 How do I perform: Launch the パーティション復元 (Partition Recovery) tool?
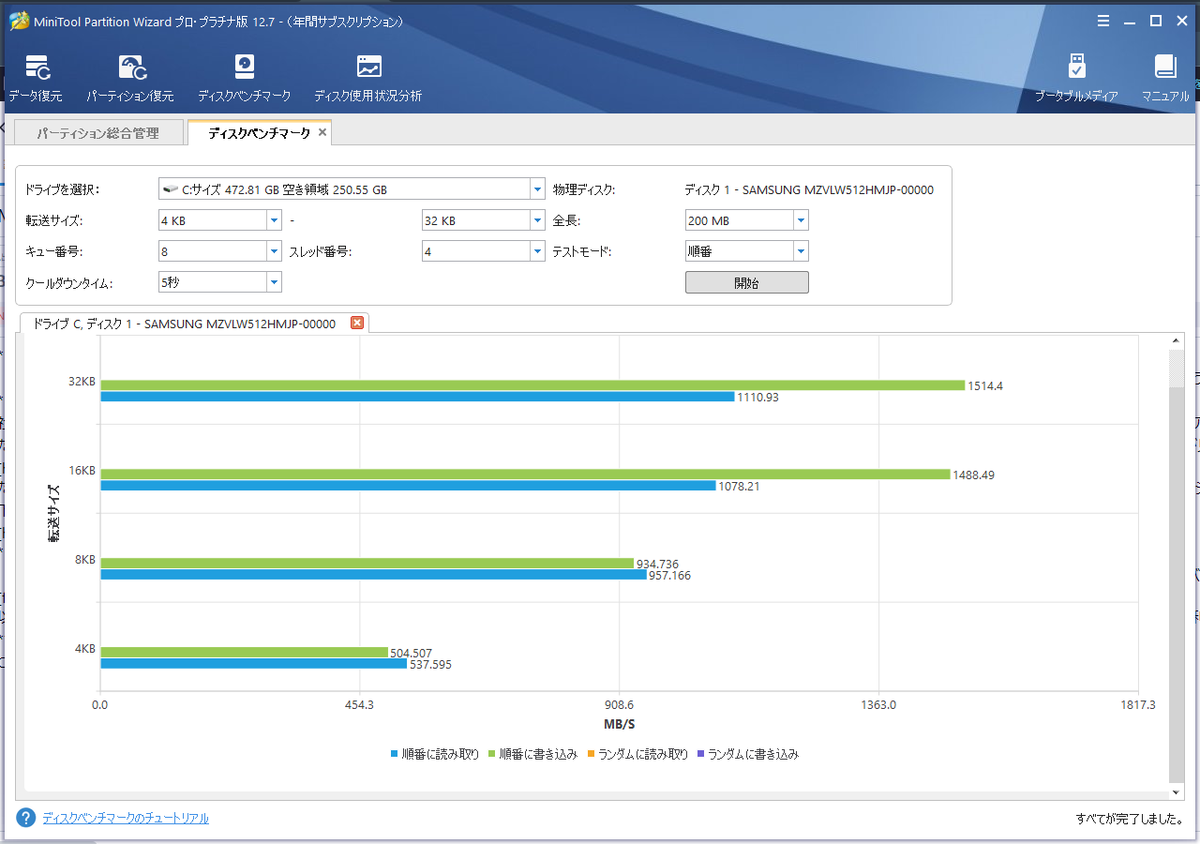click(x=130, y=79)
